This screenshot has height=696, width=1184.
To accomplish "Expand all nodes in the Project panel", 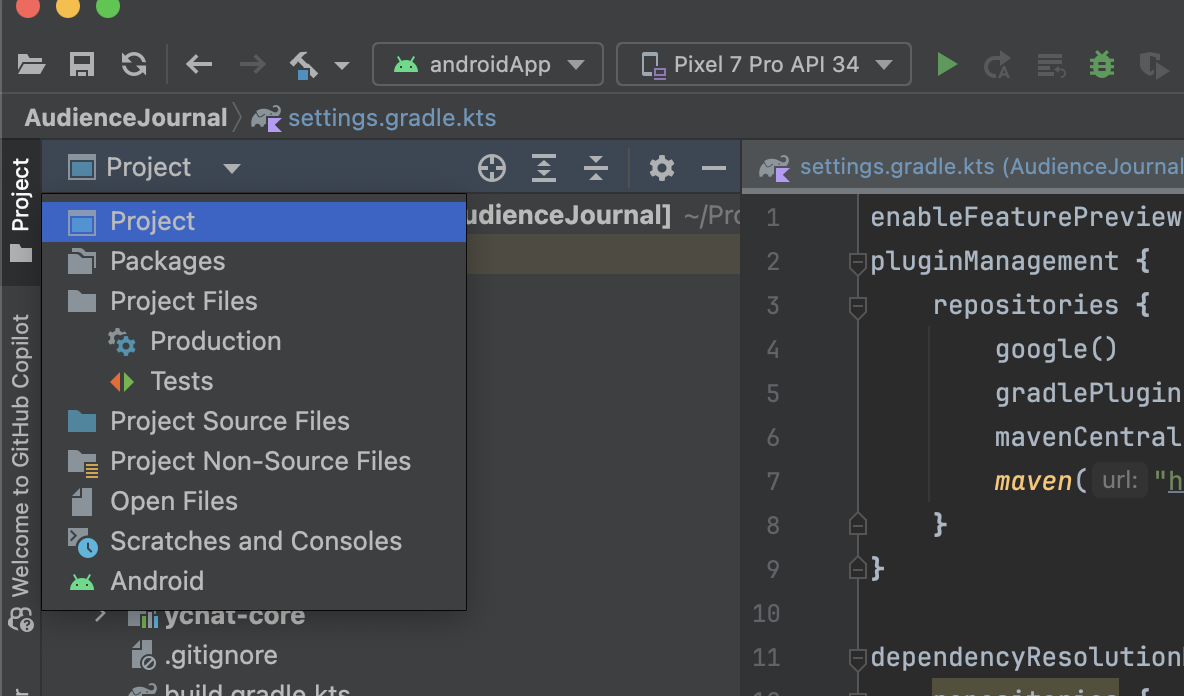I will (x=544, y=167).
